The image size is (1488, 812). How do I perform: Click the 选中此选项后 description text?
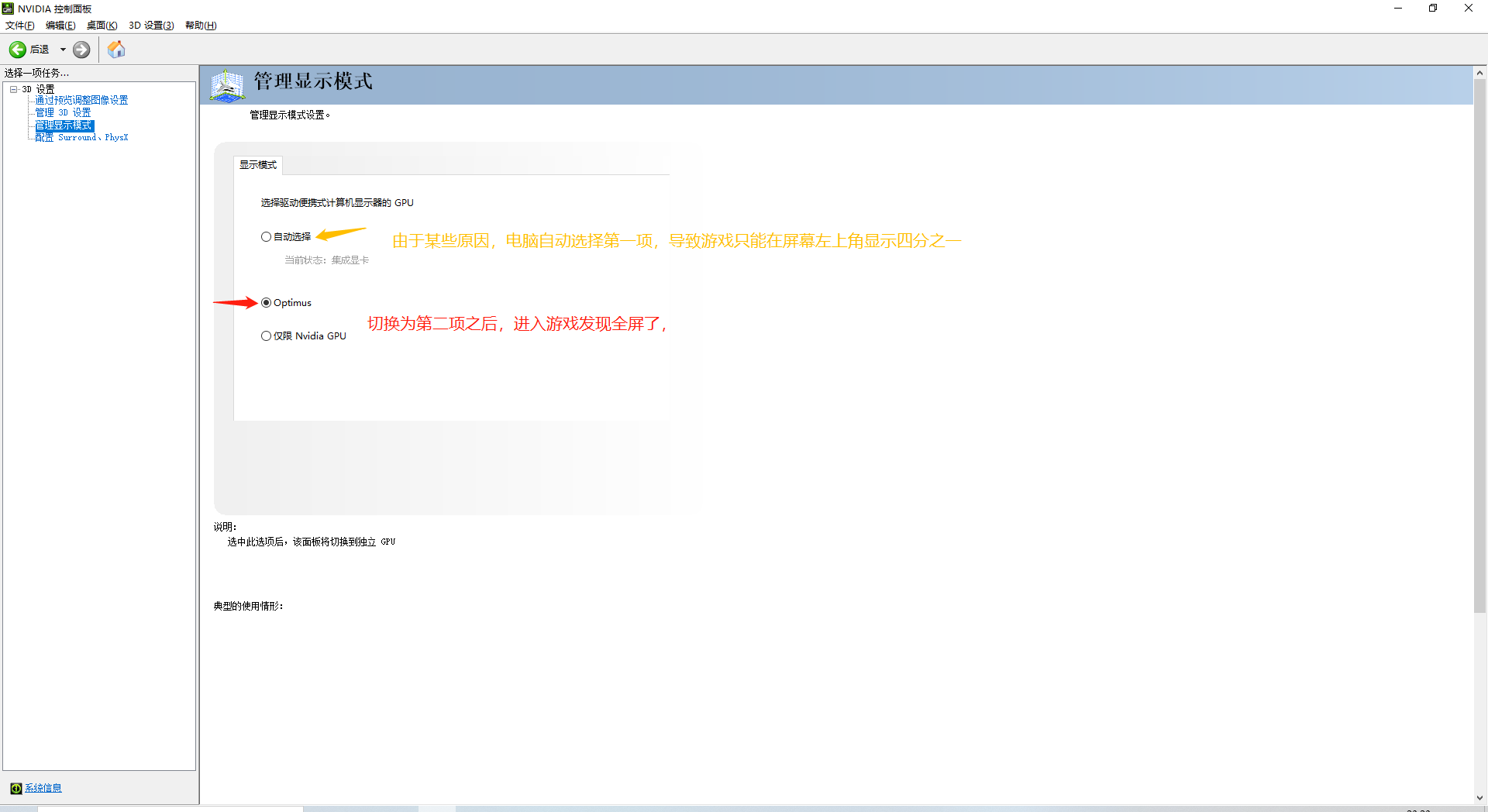click(312, 542)
